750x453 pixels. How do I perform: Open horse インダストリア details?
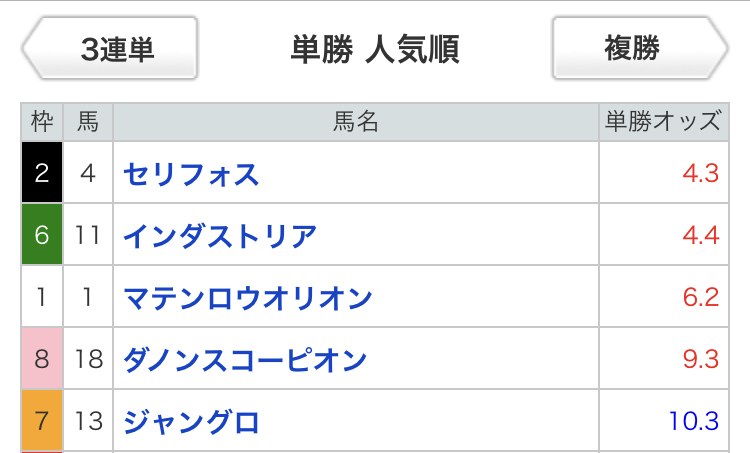pyautogui.click(x=220, y=236)
